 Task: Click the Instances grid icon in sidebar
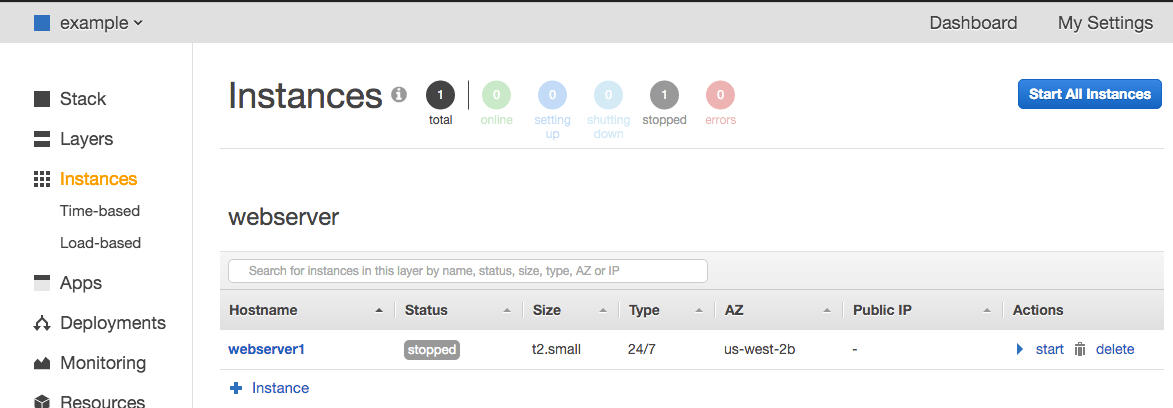coord(42,179)
